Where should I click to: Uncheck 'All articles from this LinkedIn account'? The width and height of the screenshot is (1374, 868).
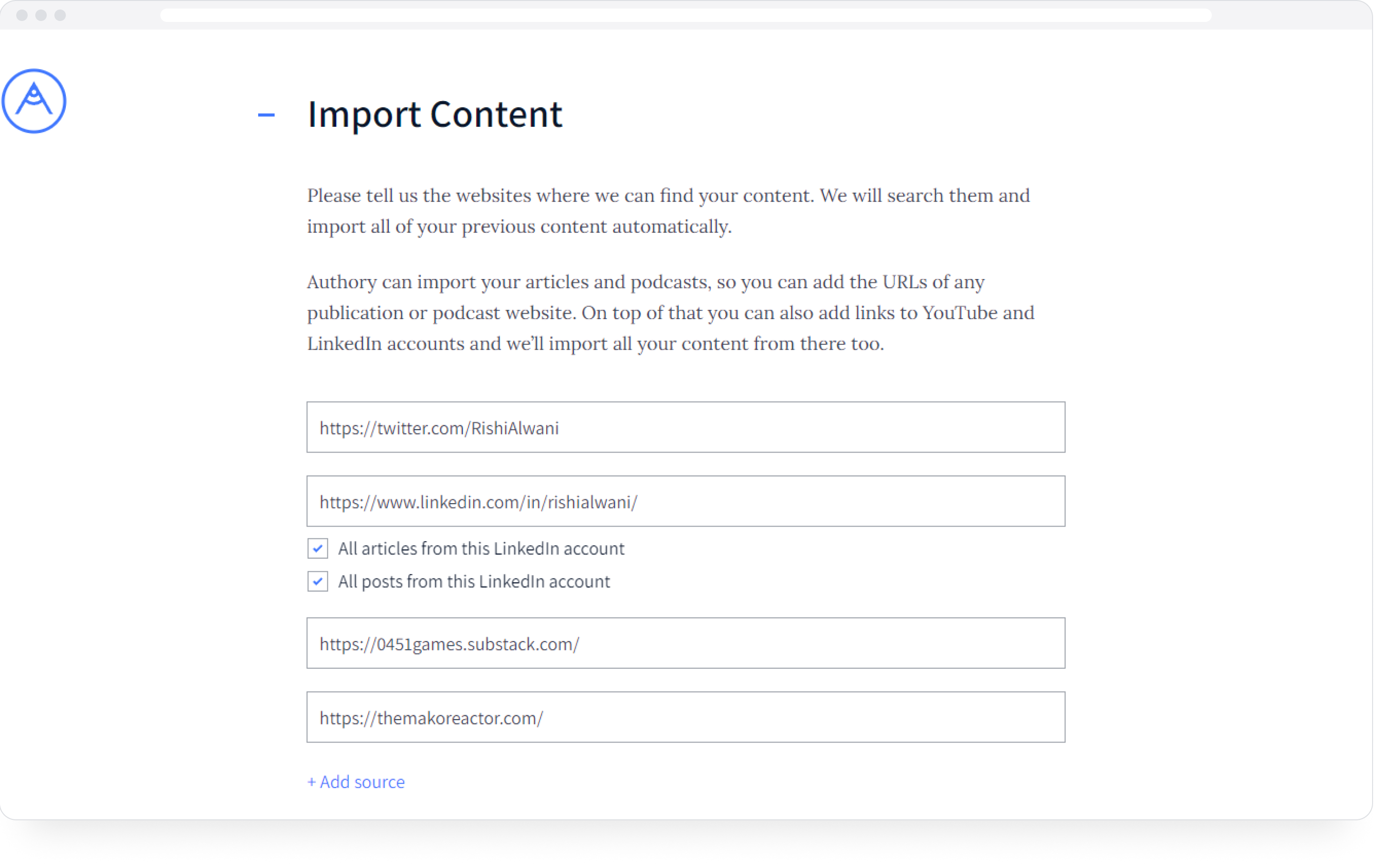point(317,548)
